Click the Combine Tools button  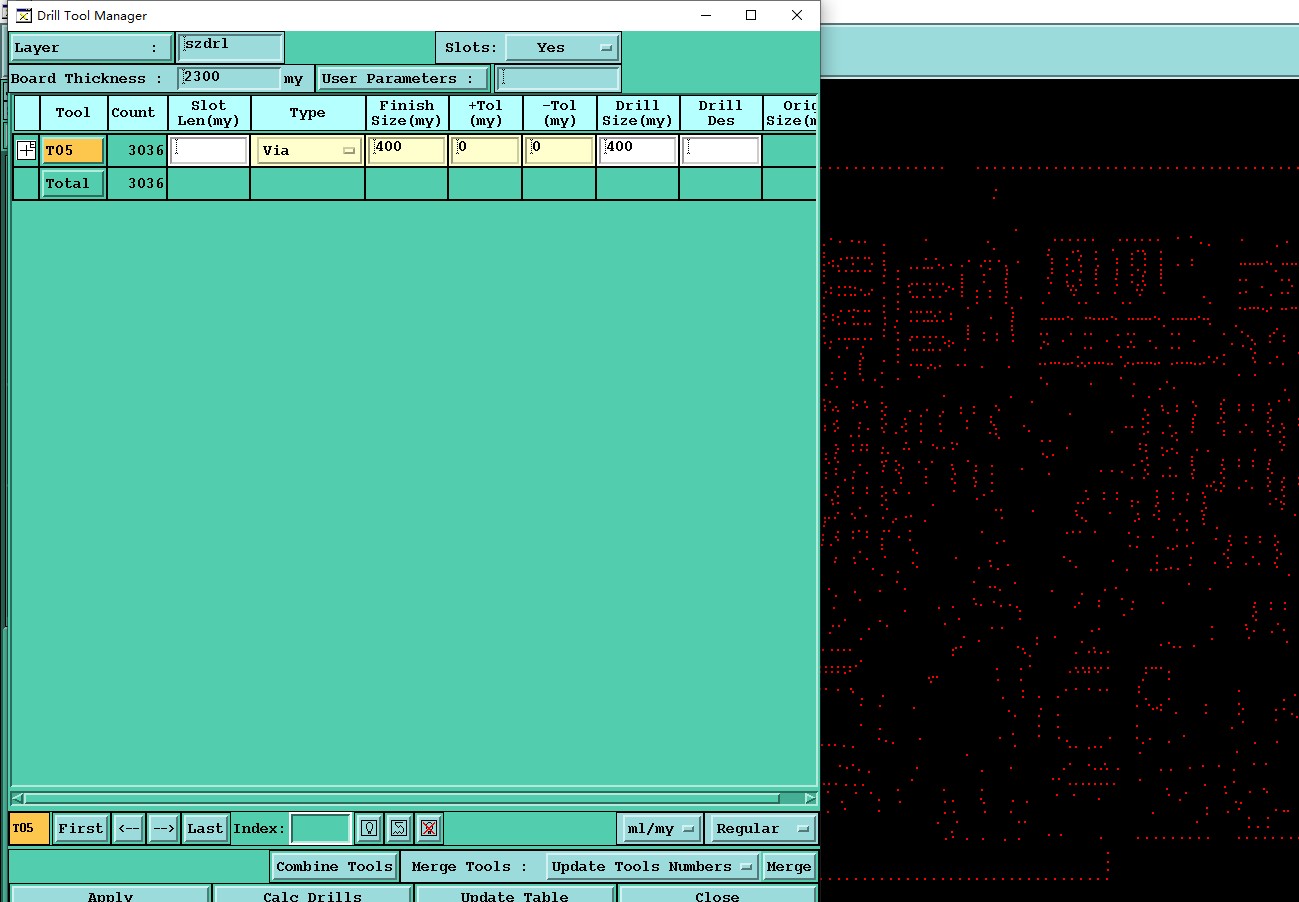pyautogui.click(x=334, y=866)
